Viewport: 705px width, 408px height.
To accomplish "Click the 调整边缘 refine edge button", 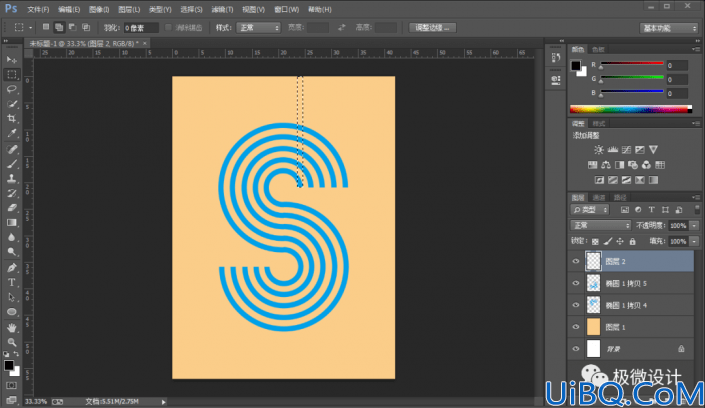I will 432,28.
